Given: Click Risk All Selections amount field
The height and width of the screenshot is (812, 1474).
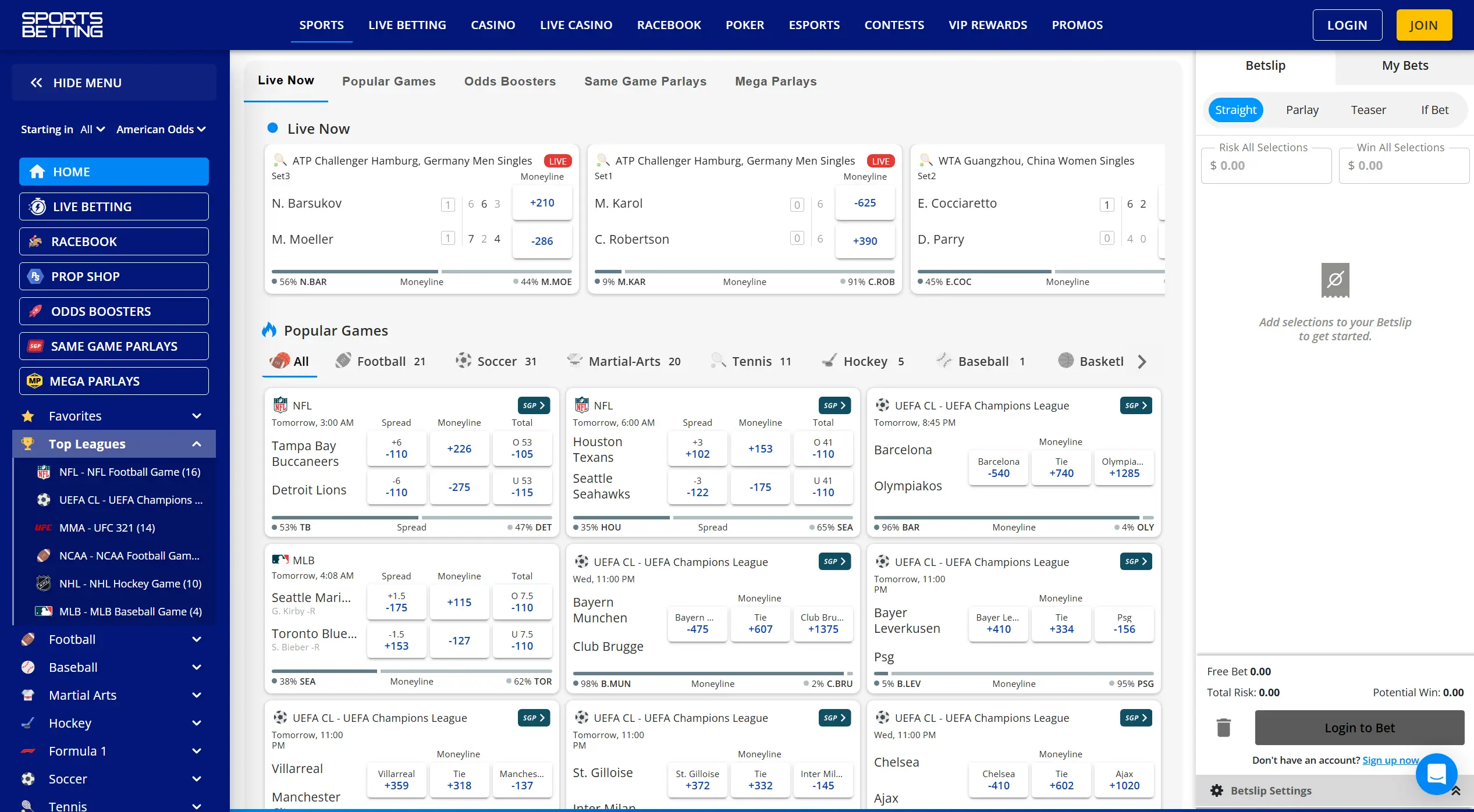Looking at the screenshot, I should [x=1266, y=166].
